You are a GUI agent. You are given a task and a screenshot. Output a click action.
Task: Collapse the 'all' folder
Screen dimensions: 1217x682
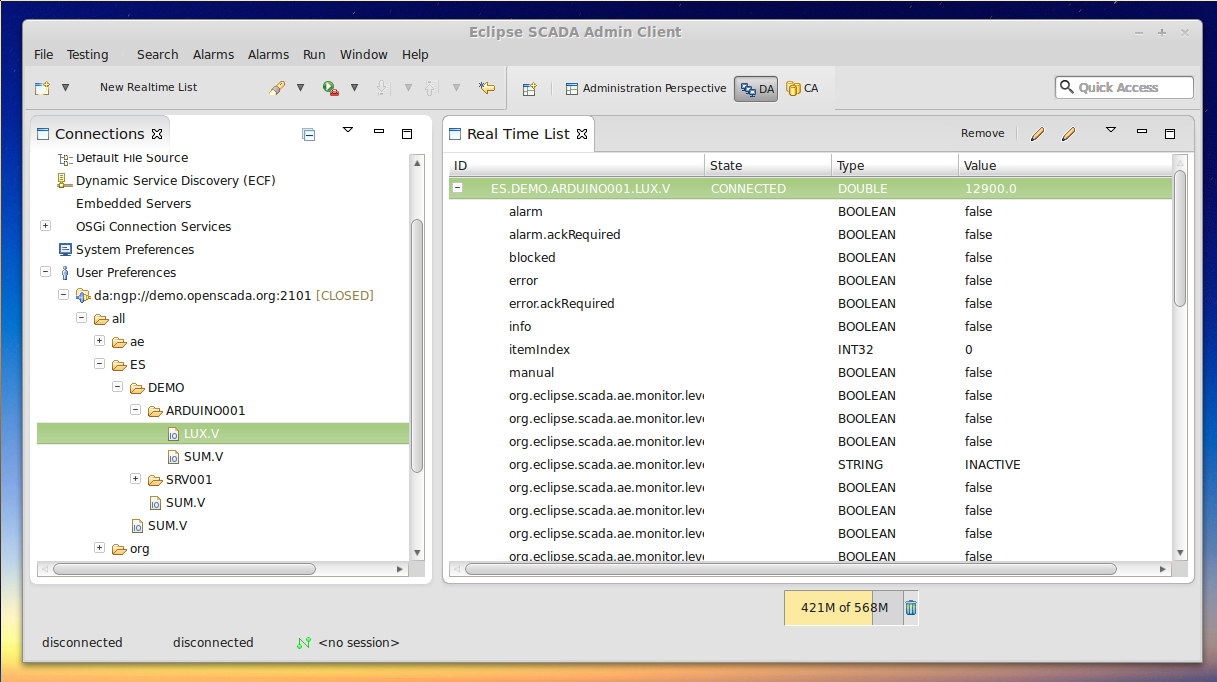tap(81, 318)
